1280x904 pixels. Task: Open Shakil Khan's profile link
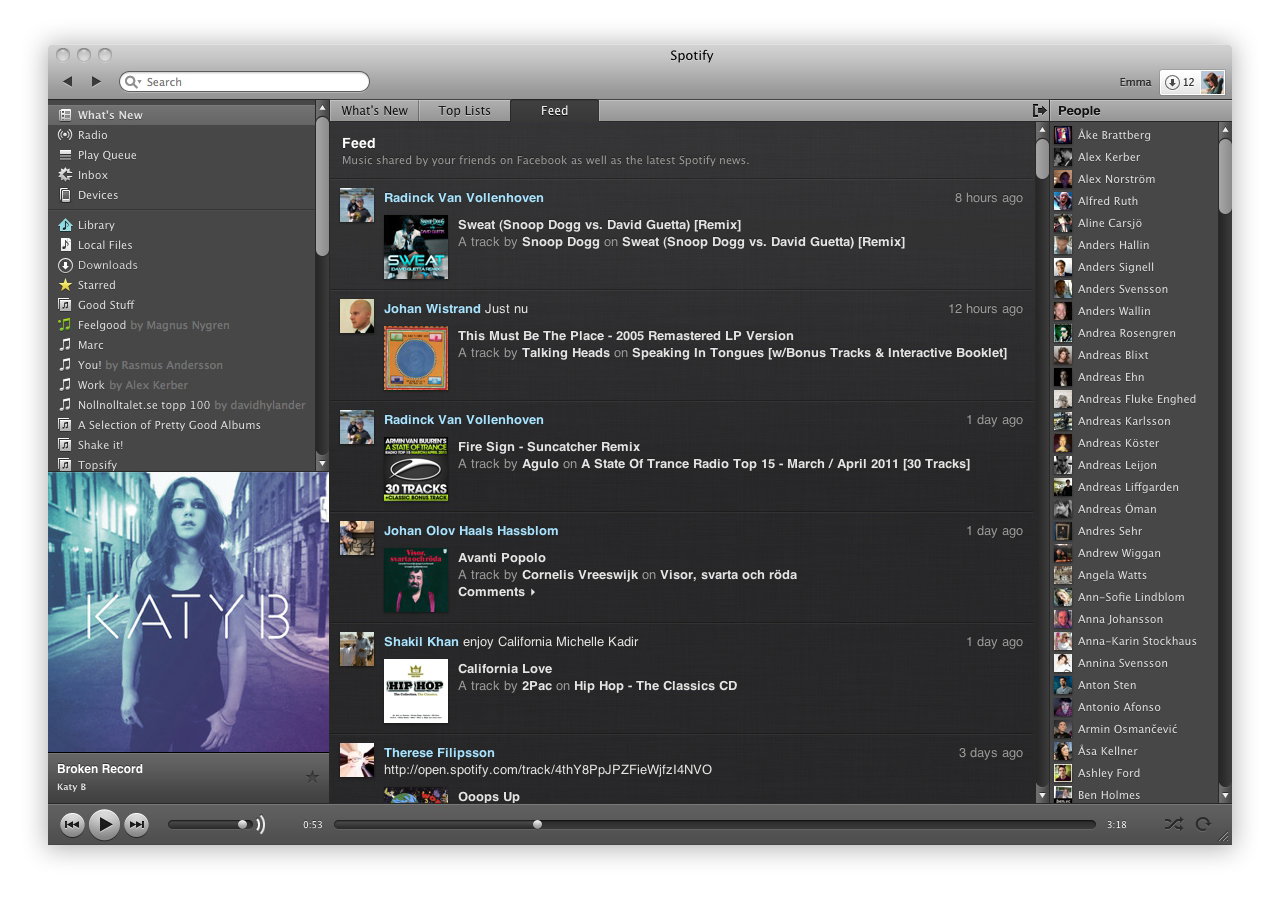[421, 642]
